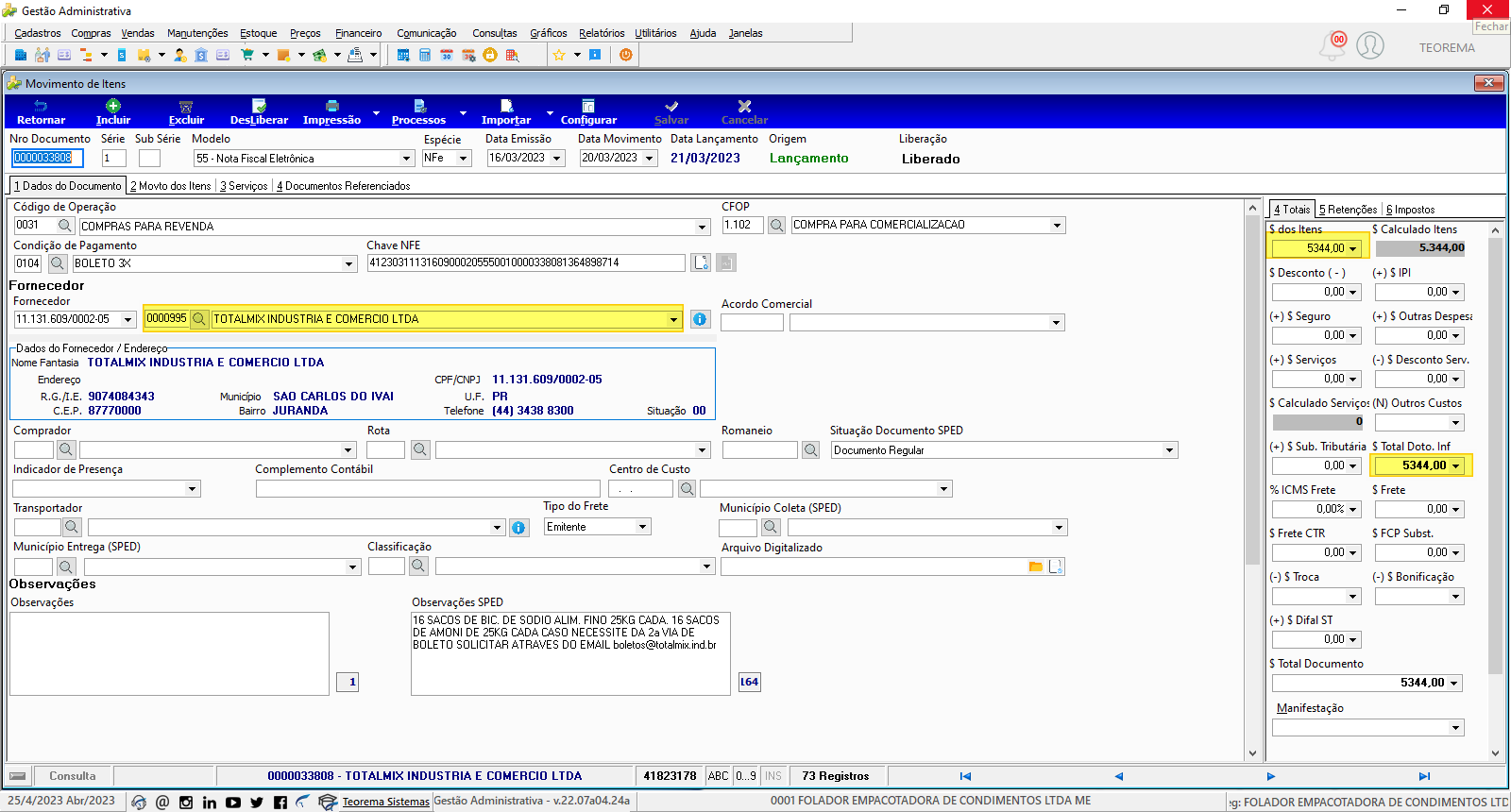The height and width of the screenshot is (812, 1511).
Task: Click the YouTube icon in status bar
Action: (233, 802)
